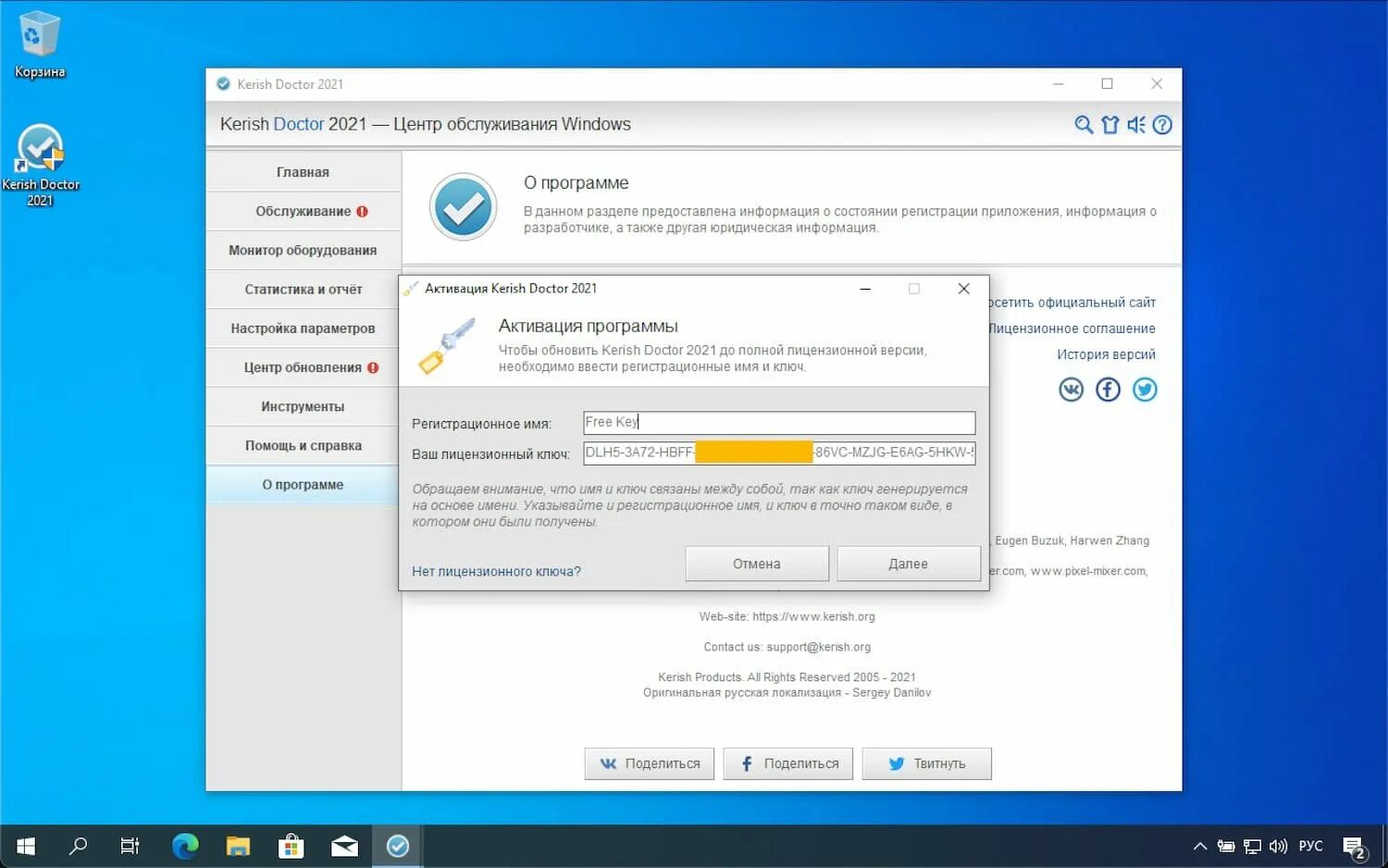
Task: Click Facebook Поделиться button
Action: 788,763
